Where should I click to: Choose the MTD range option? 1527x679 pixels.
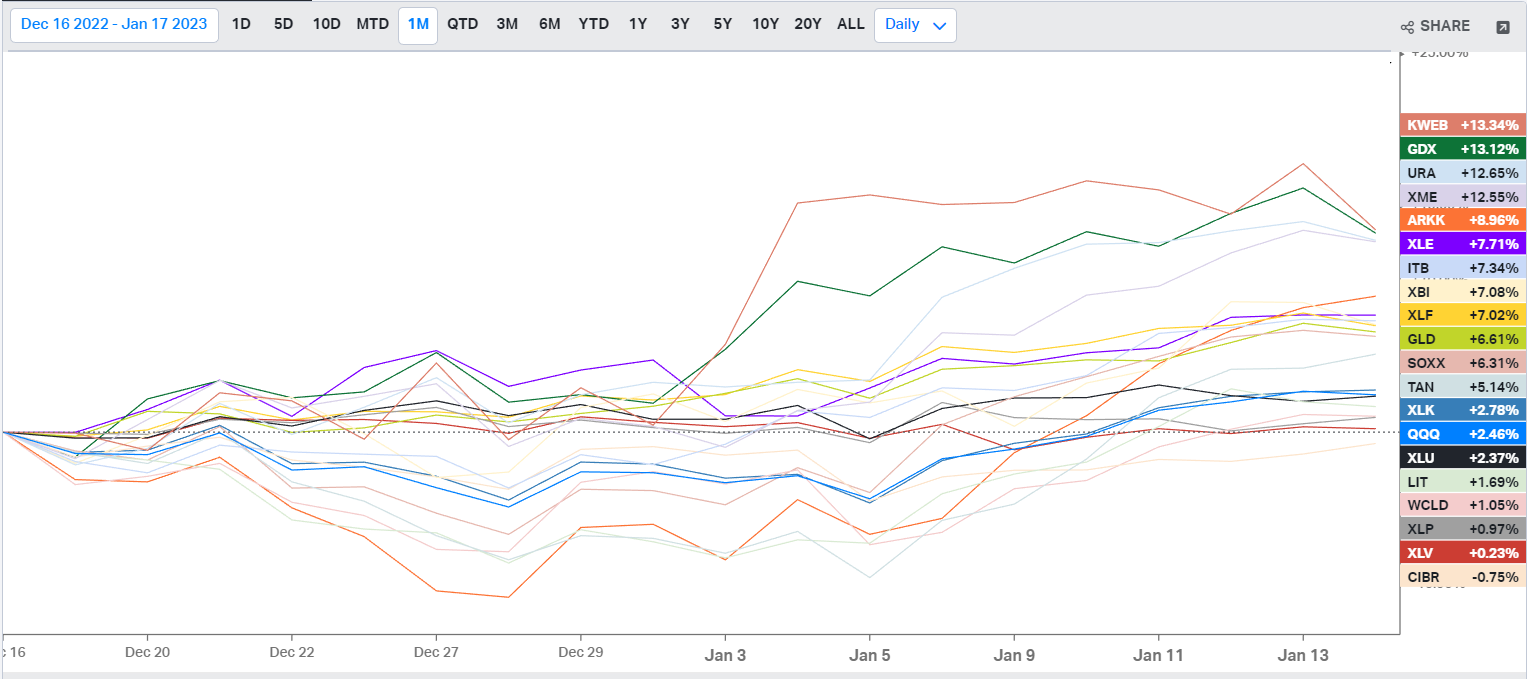pyautogui.click(x=372, y=25)
